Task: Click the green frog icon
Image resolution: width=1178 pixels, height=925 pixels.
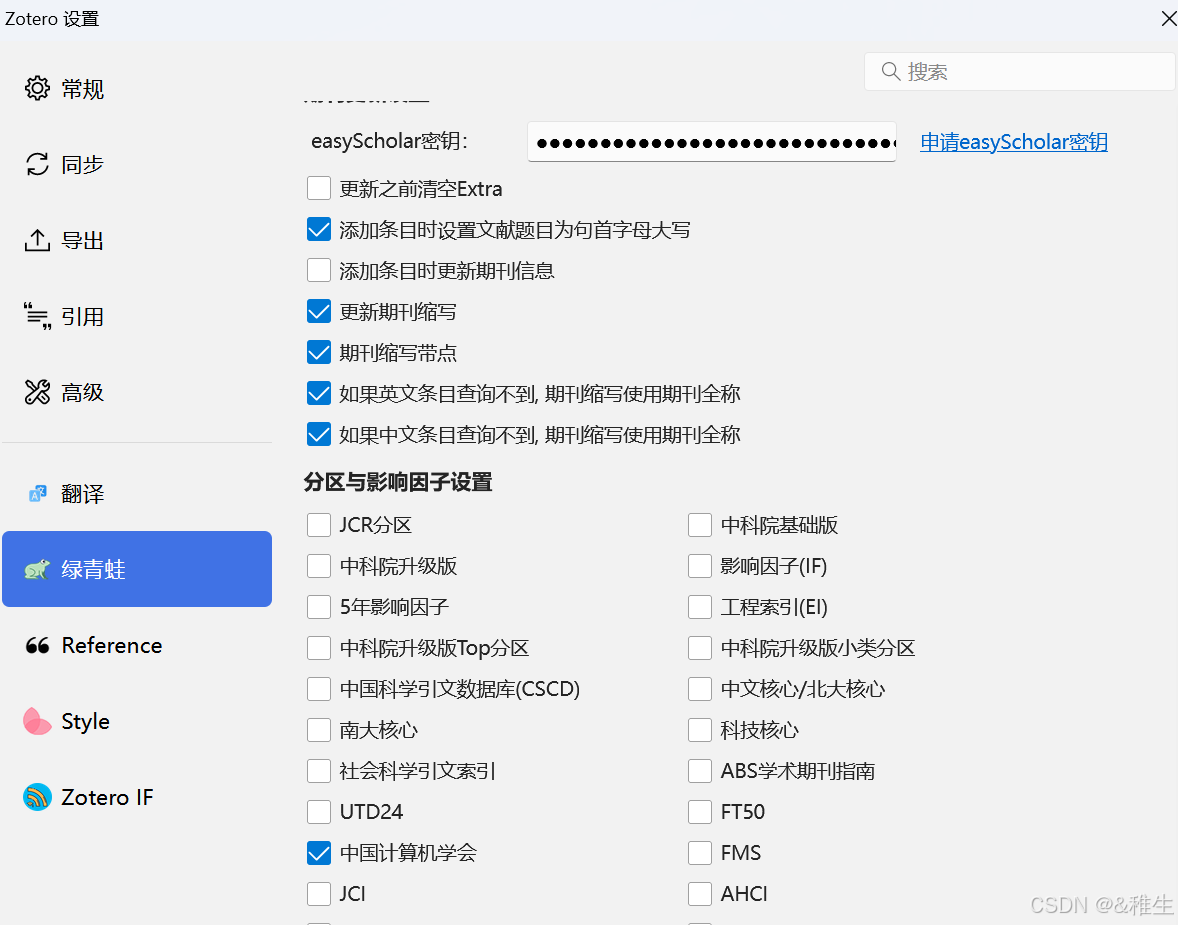Action: pos(37,569)
